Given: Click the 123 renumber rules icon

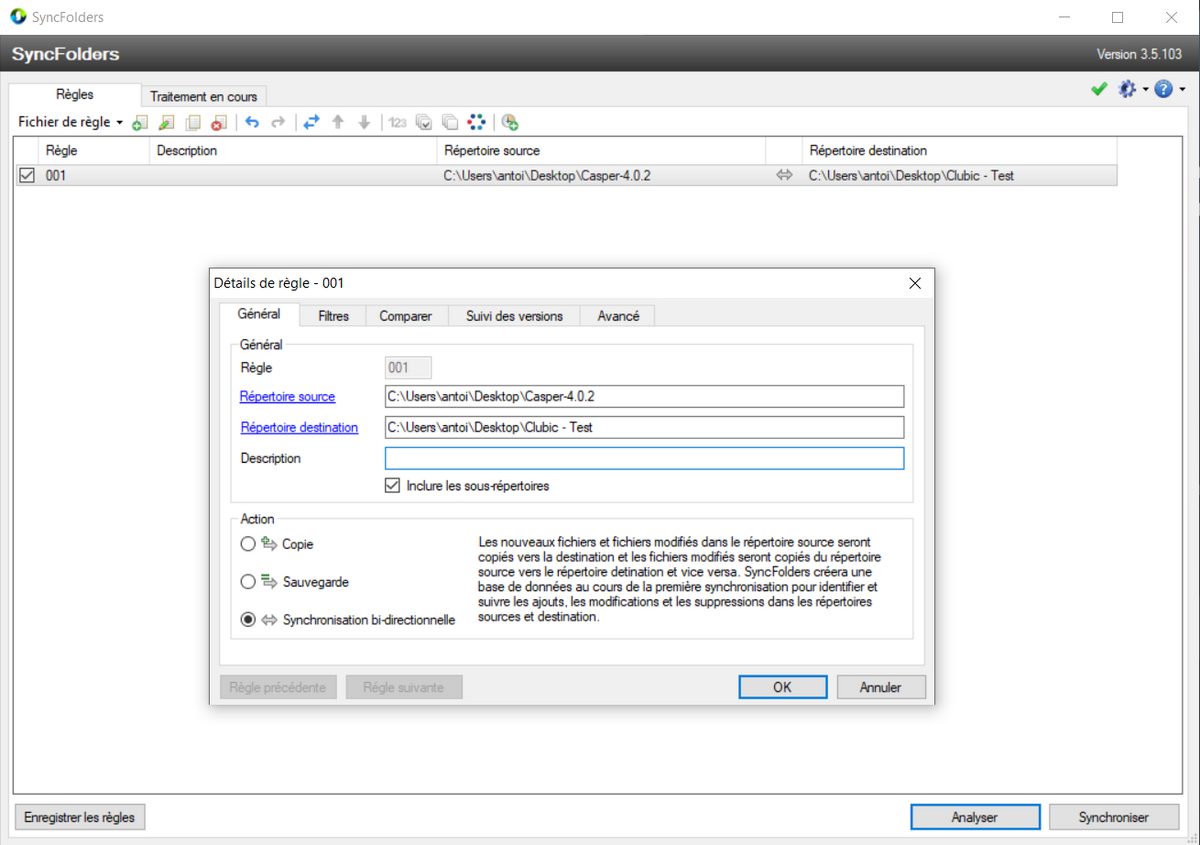Looking at the screenshot, I should [x=398, y=122].
